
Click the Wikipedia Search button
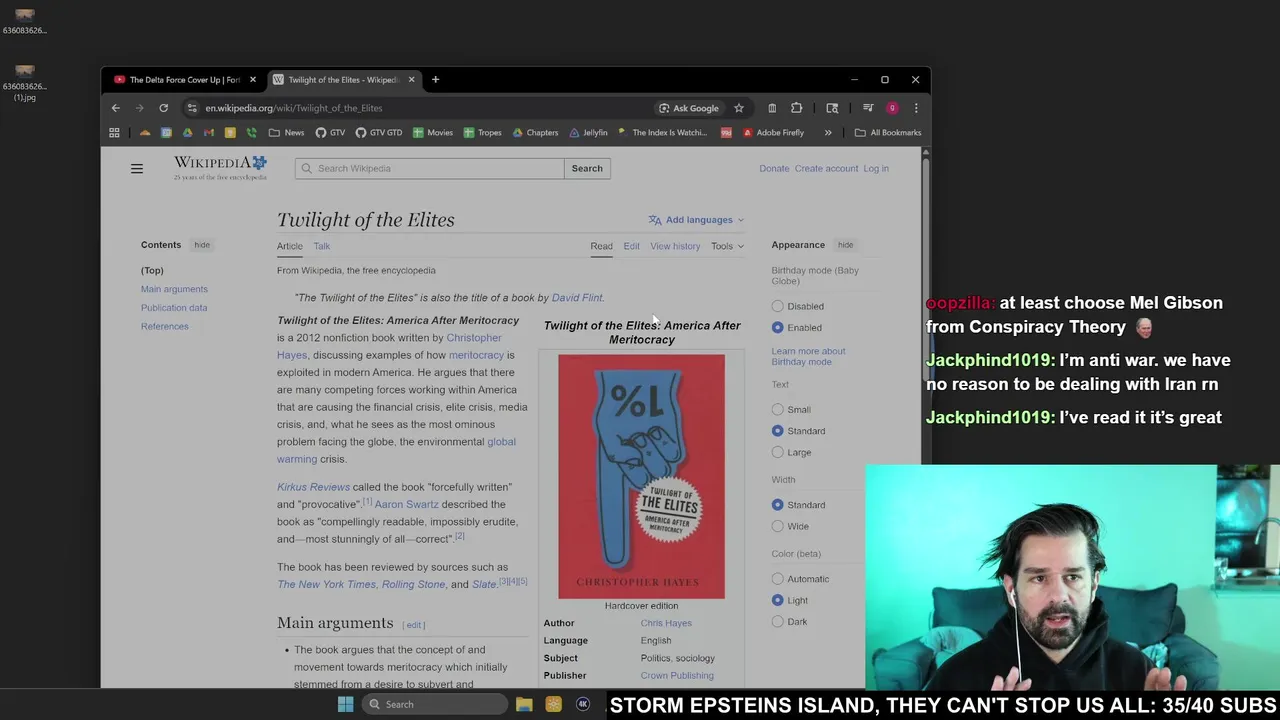[587, 168]
